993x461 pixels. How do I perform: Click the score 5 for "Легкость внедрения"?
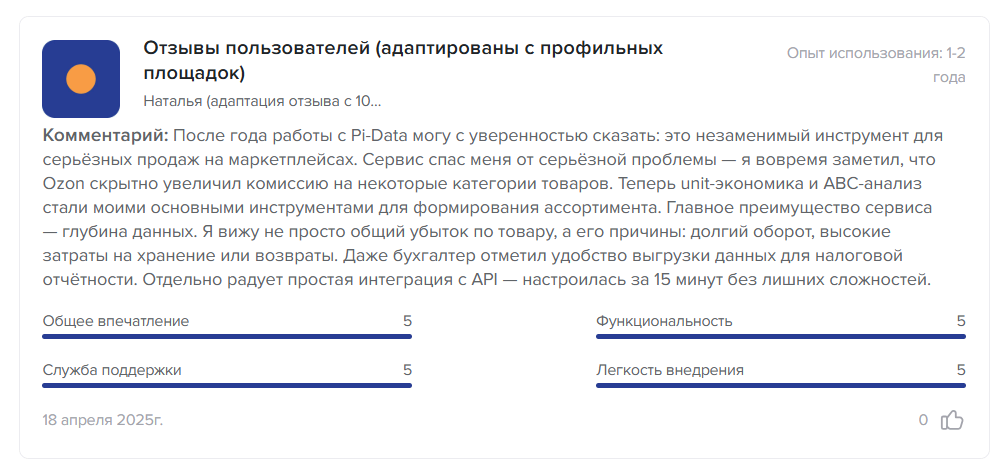click(x=960, y=370)
